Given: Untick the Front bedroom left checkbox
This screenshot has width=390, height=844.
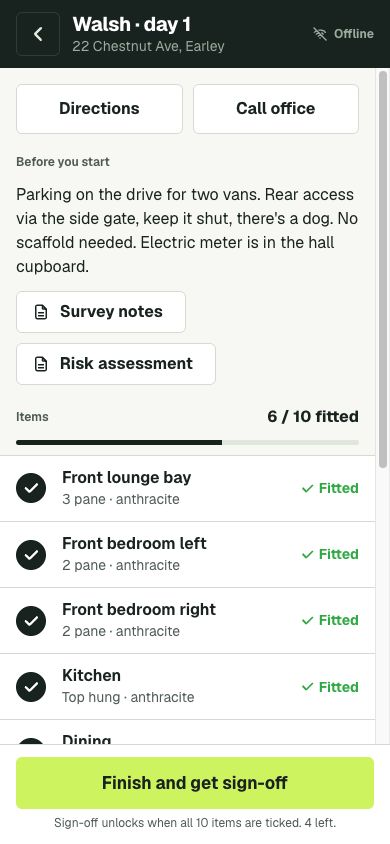Looking at the screenshot, I should click(x=31, y=554).
